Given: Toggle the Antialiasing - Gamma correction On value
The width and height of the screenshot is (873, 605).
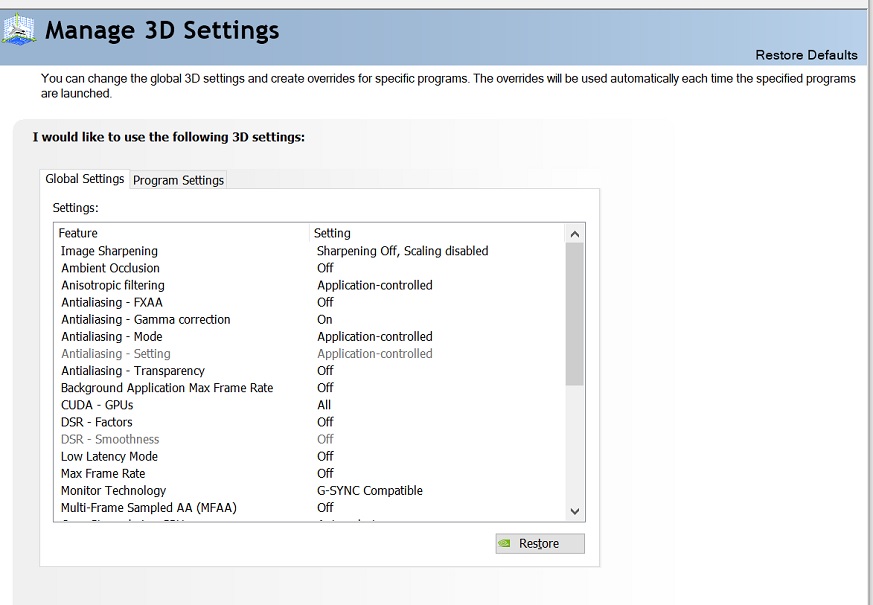Looking at the screenshot, I should (325, 319).
